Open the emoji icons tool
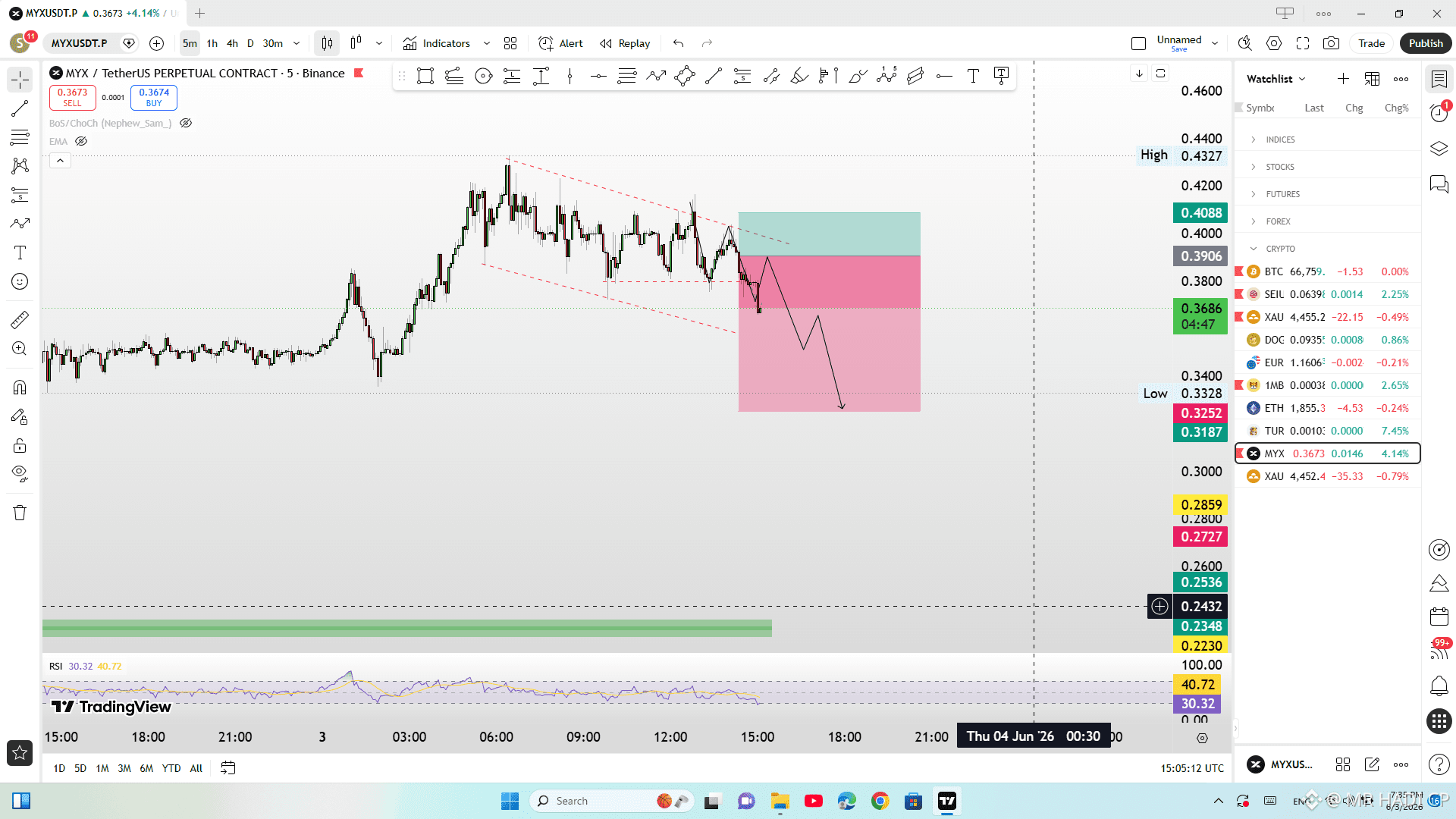Viewport: 1456px width, 819px height. coord(20,281)
